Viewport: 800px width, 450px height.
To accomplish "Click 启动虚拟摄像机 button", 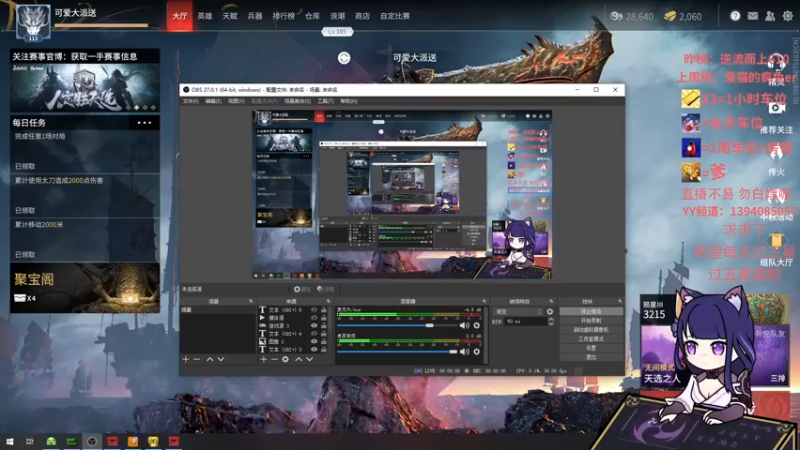I will point(591,330).
